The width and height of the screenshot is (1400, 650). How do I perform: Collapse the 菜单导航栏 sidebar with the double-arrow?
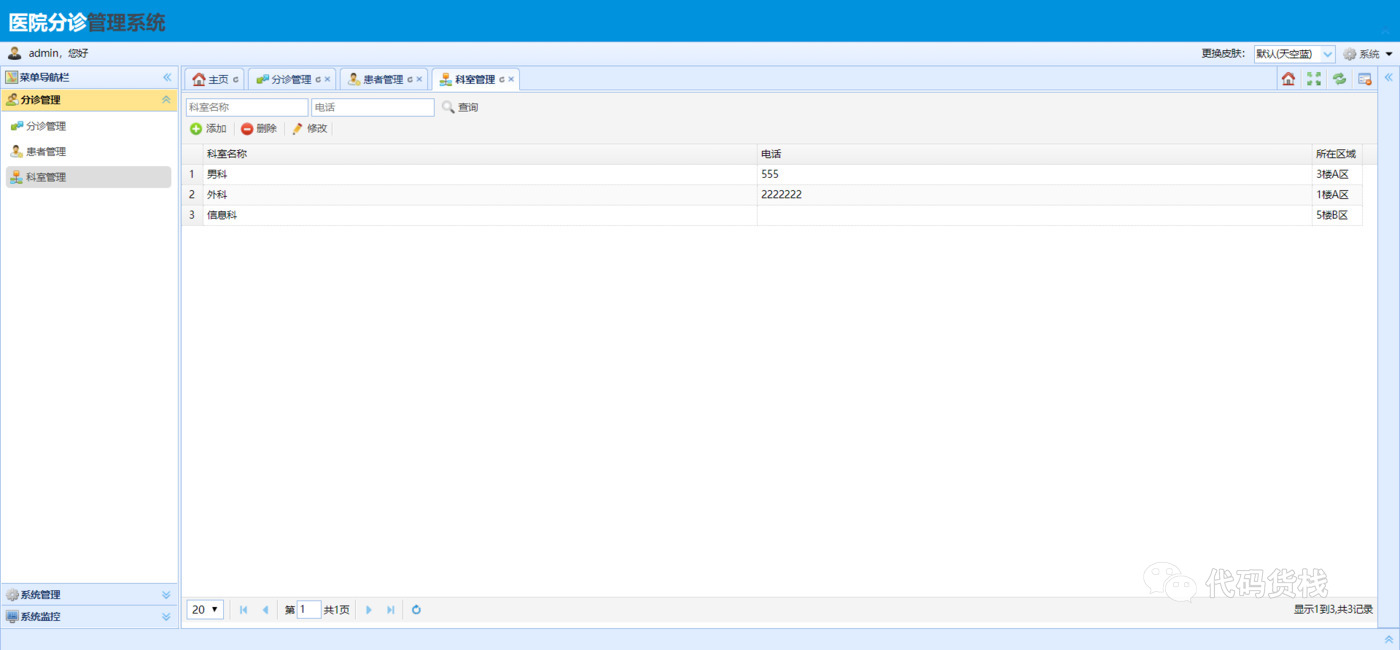(x=167, y=77)
